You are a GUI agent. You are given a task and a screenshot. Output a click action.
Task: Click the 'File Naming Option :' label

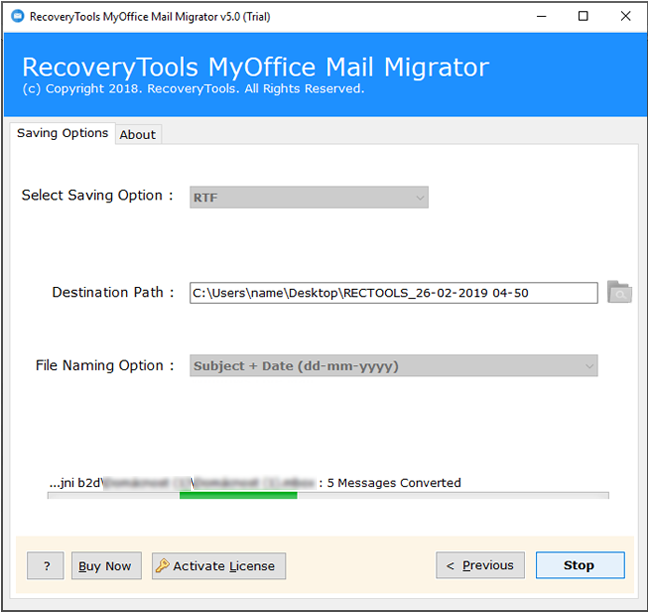(105, 366)
